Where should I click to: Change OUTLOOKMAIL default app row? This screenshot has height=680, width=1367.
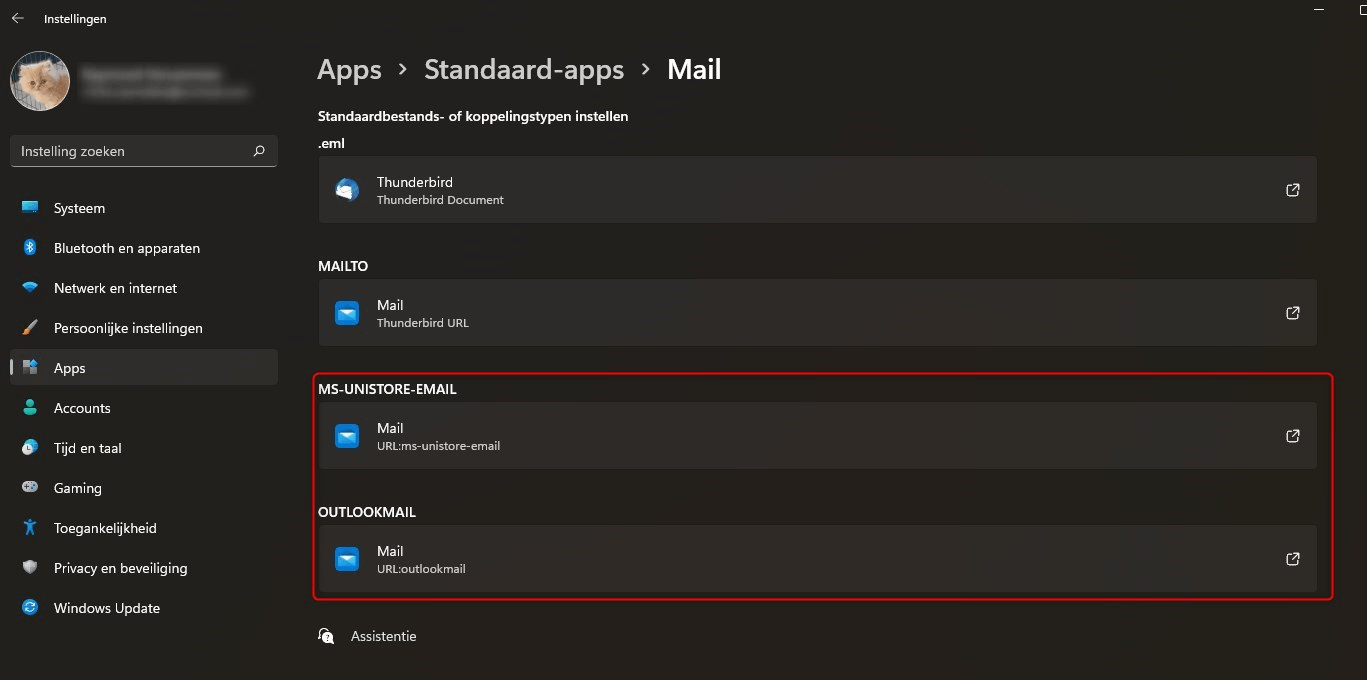pos(817,559)
